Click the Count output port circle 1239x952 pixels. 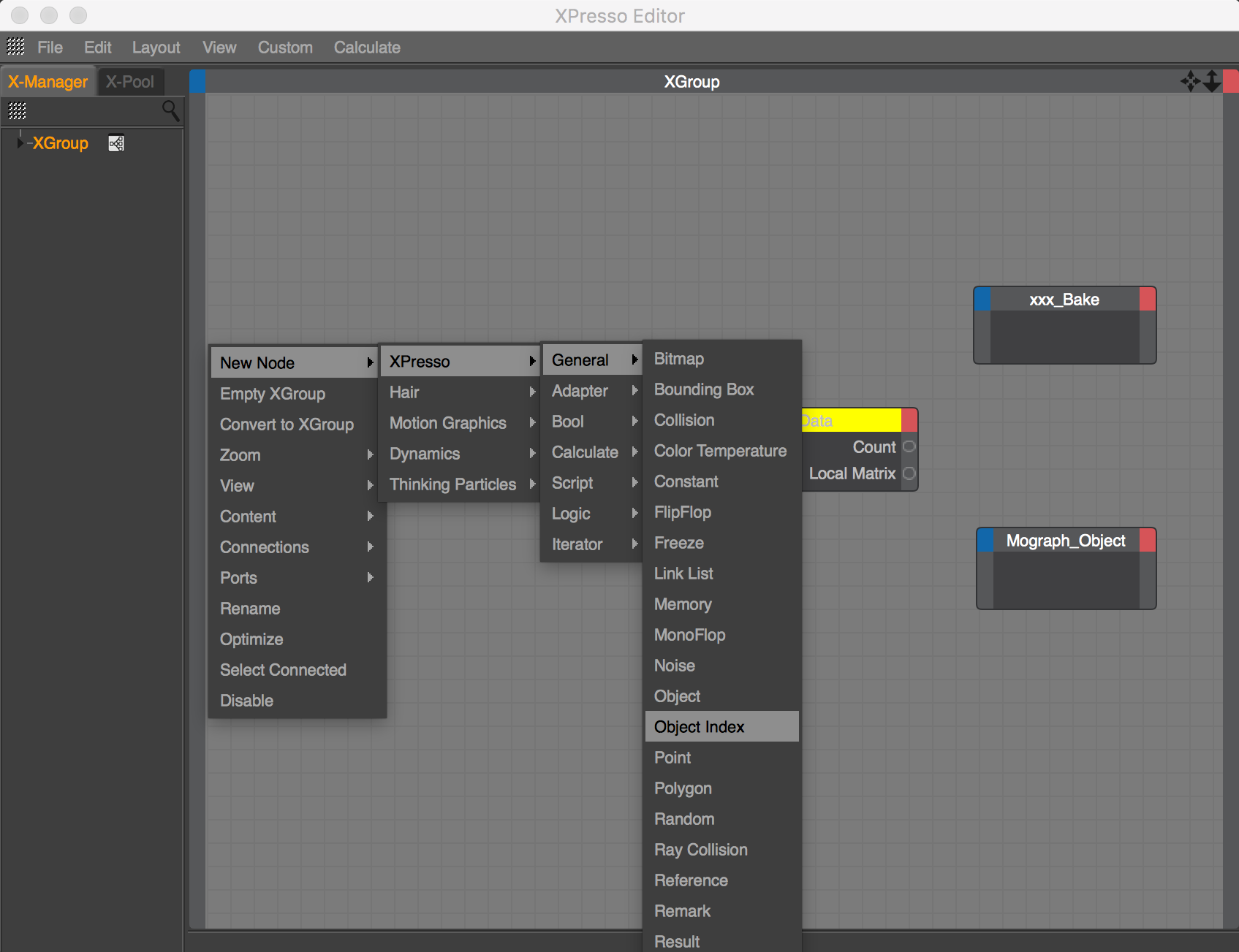[909, 446]
